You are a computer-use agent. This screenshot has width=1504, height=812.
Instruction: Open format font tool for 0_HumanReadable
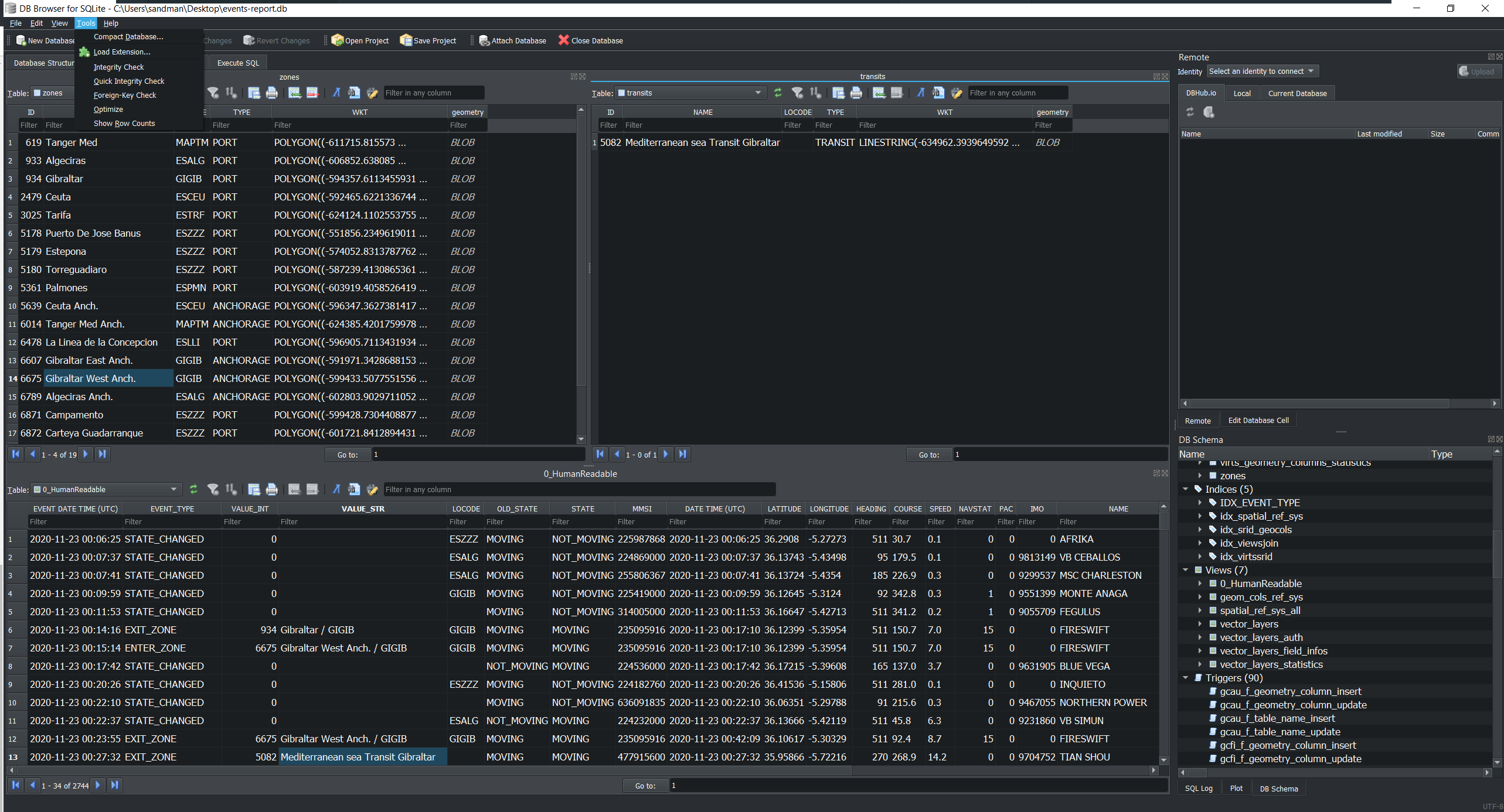(x=336, y=489)
